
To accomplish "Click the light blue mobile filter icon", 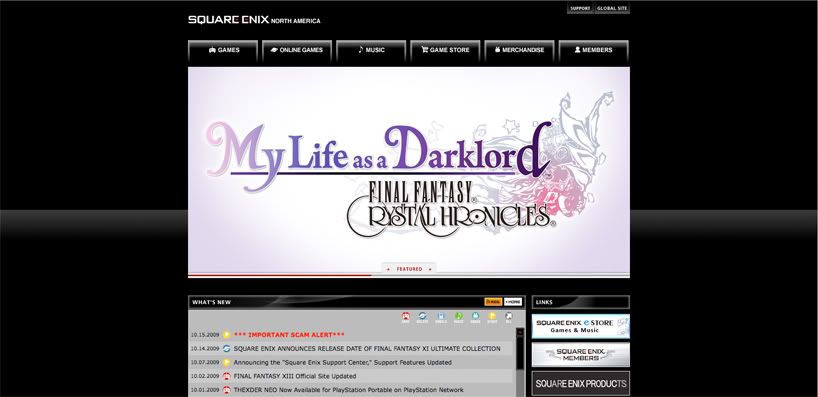I will coord(441,317).
